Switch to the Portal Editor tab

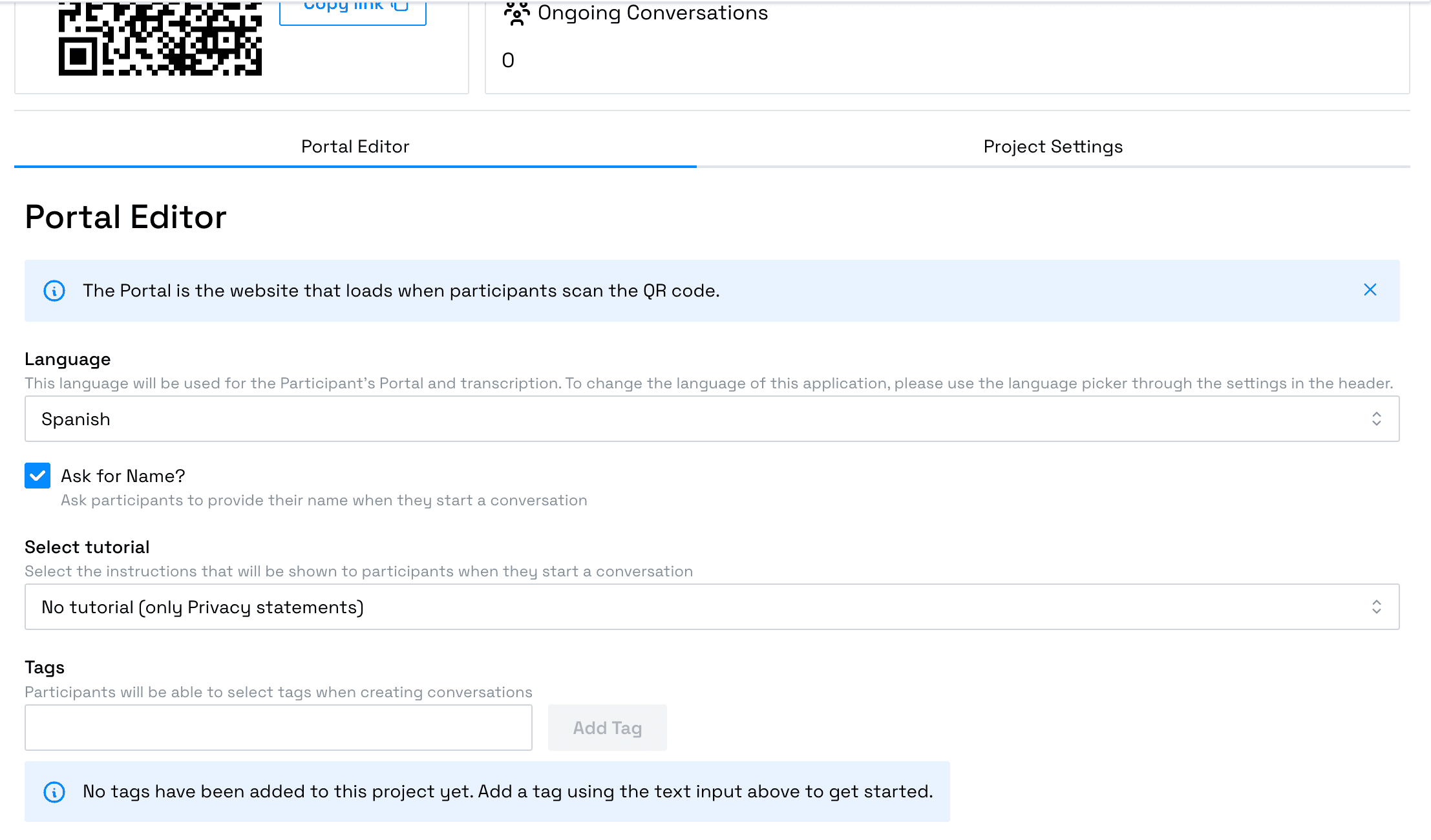click(x=355, y=147)
